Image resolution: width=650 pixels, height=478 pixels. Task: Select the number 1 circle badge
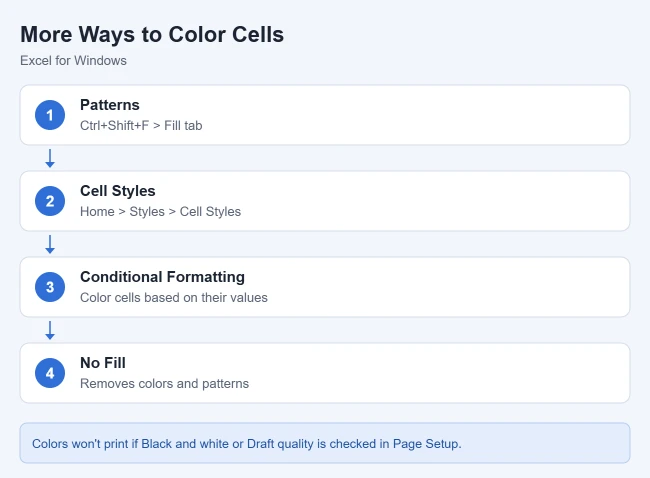click(x=50, y=115)
